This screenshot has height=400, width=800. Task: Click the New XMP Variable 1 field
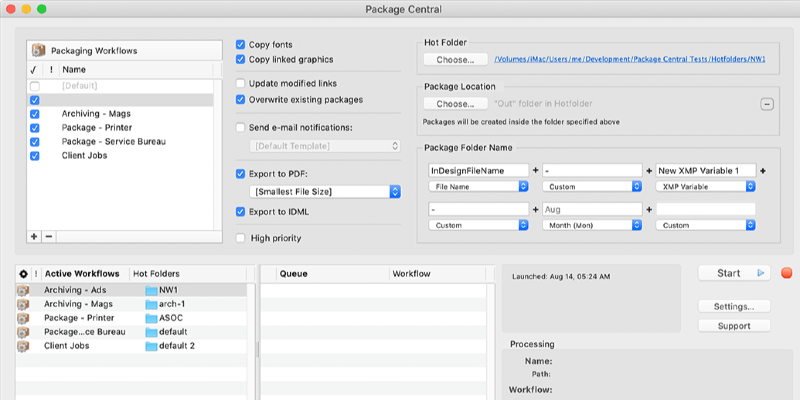pyautogui.click(x=706, y=171)
